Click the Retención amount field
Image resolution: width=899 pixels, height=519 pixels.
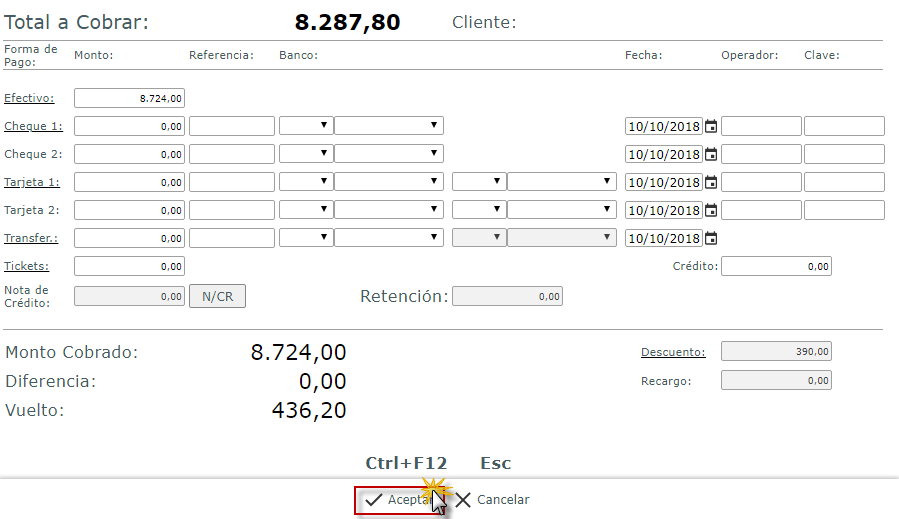tap(507, 296)
